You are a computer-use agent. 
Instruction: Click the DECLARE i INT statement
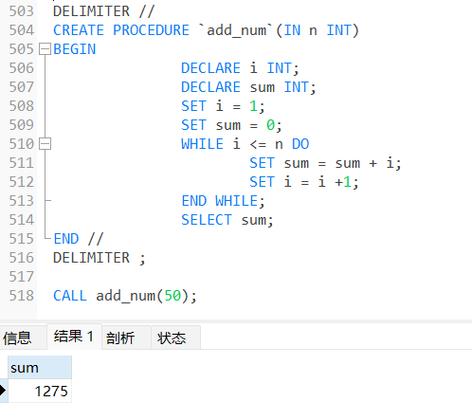click(240, 68)
